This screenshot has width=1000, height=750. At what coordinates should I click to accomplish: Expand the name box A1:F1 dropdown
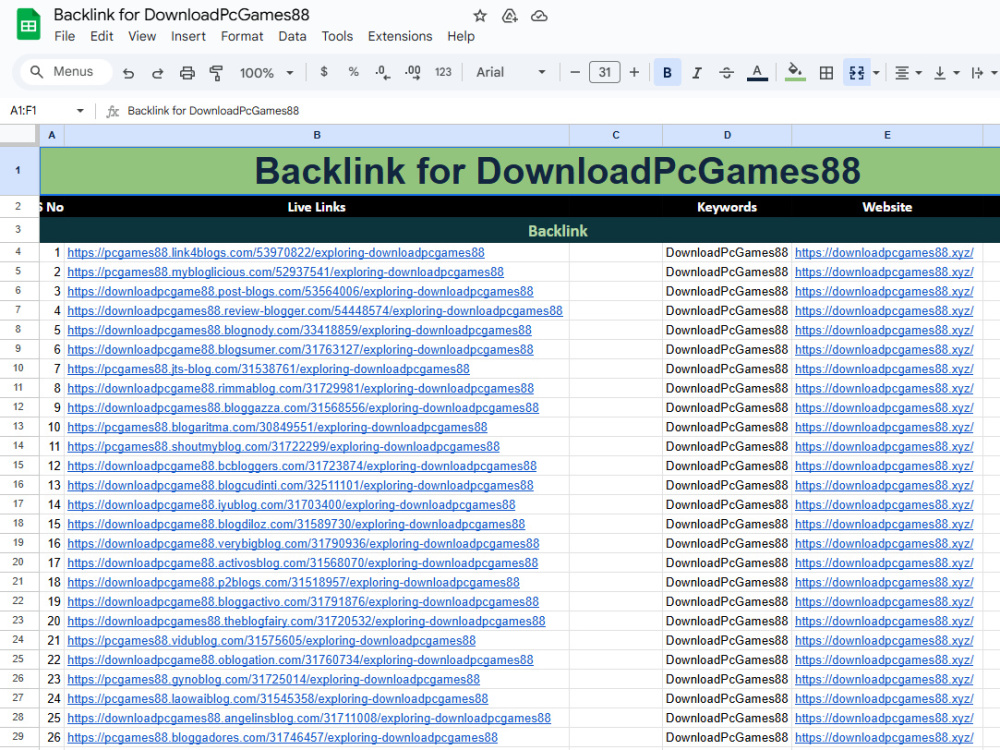pyautogui.click(x=80, y=110)
